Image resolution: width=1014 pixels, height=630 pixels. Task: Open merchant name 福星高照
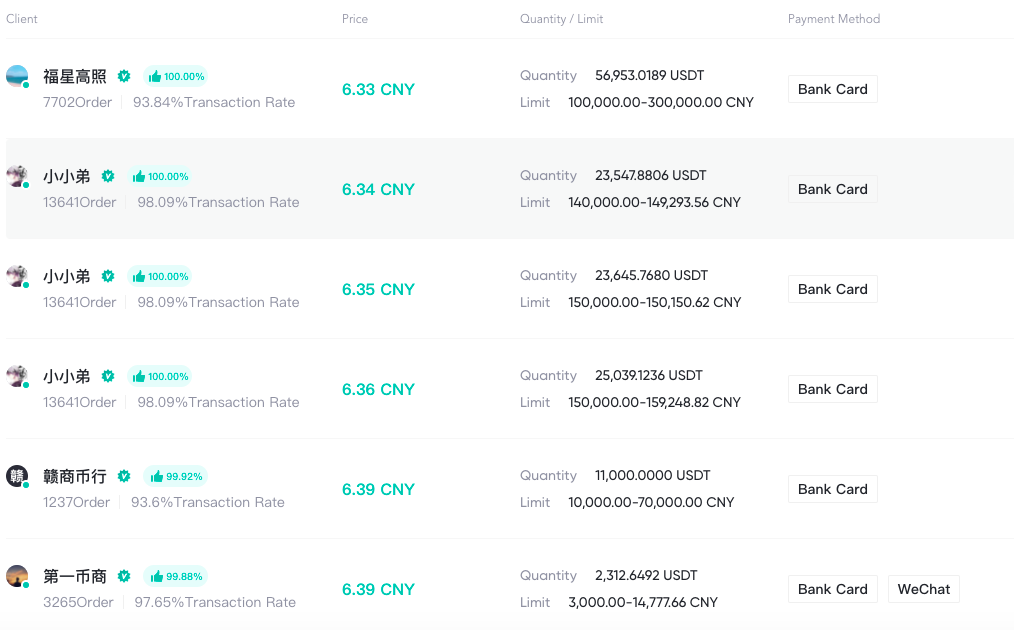[x=75, y=76]
